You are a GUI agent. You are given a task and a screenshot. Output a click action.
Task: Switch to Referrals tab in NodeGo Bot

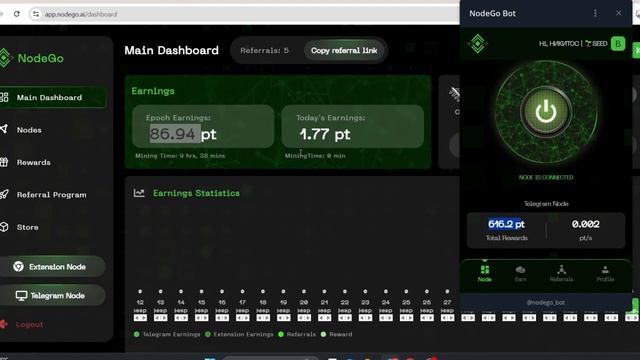pos(562,273)
